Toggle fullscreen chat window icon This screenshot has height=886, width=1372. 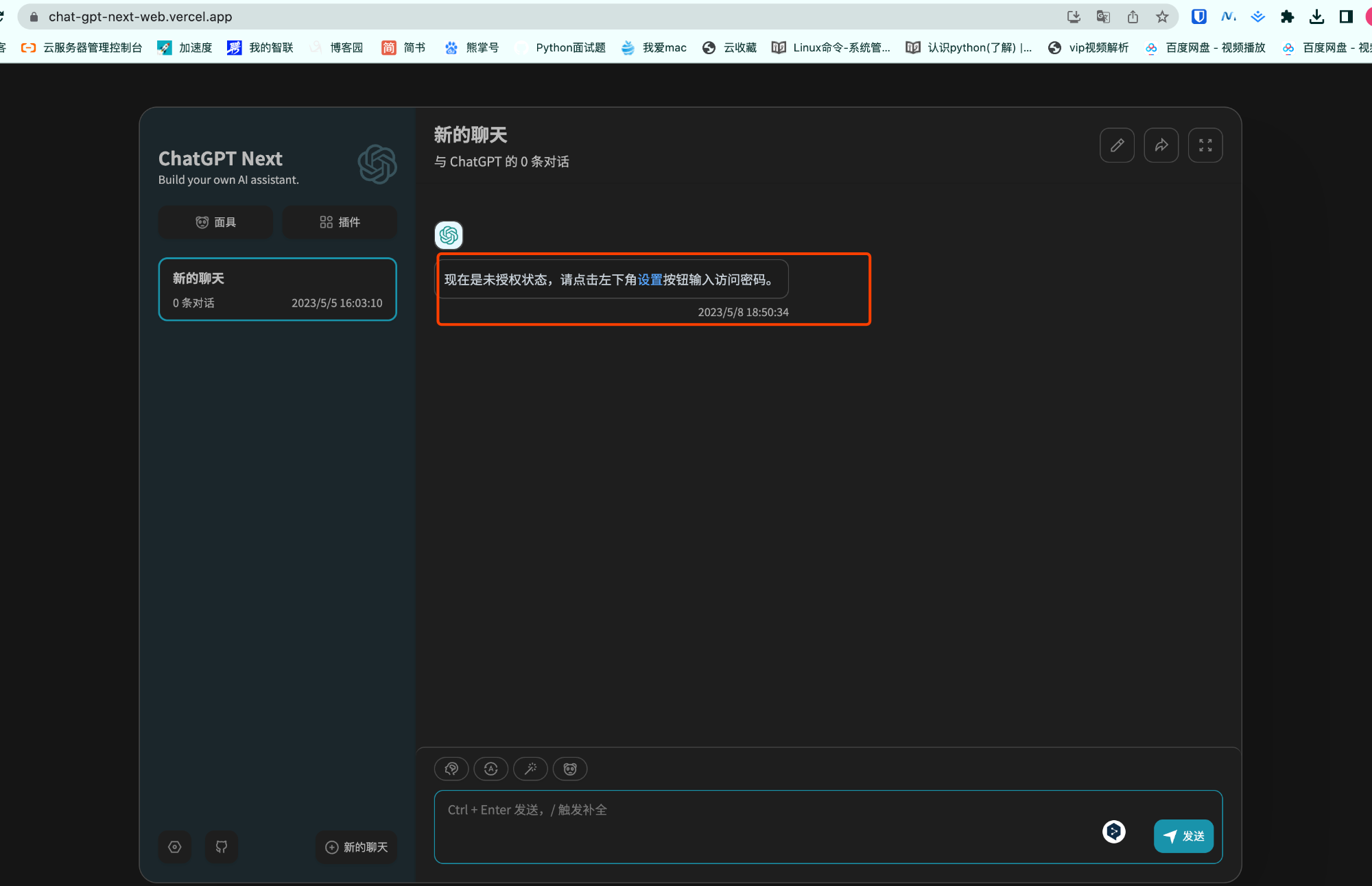tap(1205, 145)
